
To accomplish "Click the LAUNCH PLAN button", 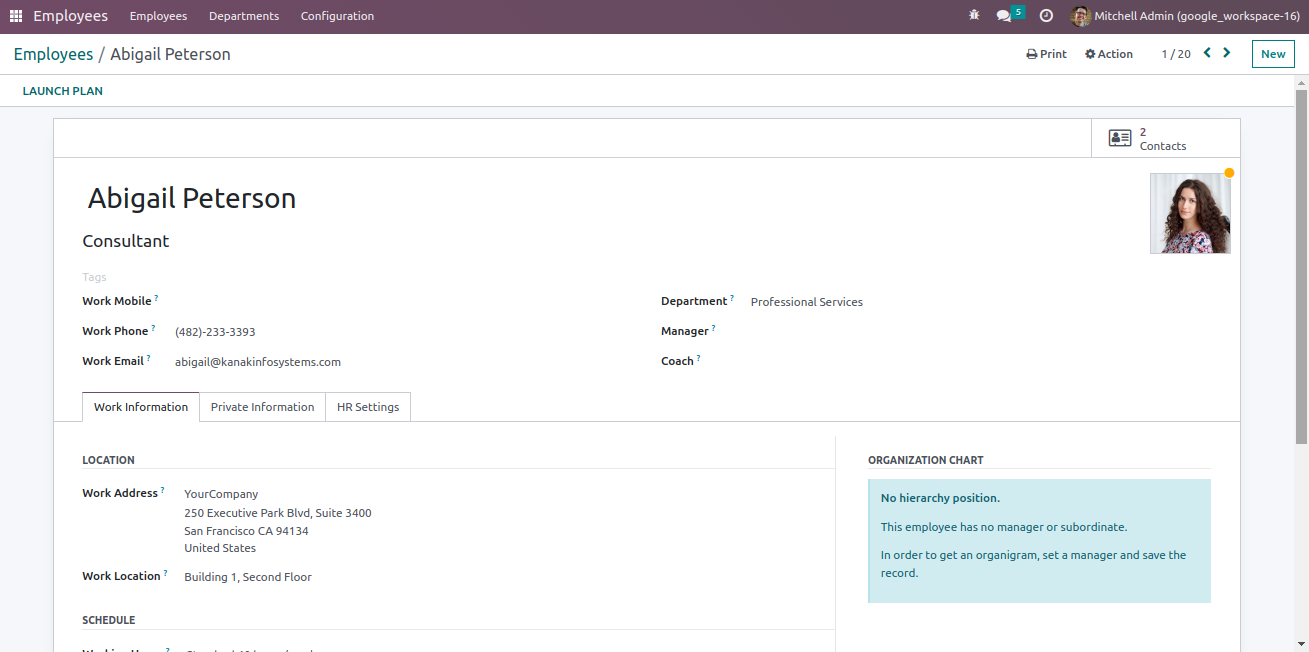I will coord(63,91).
